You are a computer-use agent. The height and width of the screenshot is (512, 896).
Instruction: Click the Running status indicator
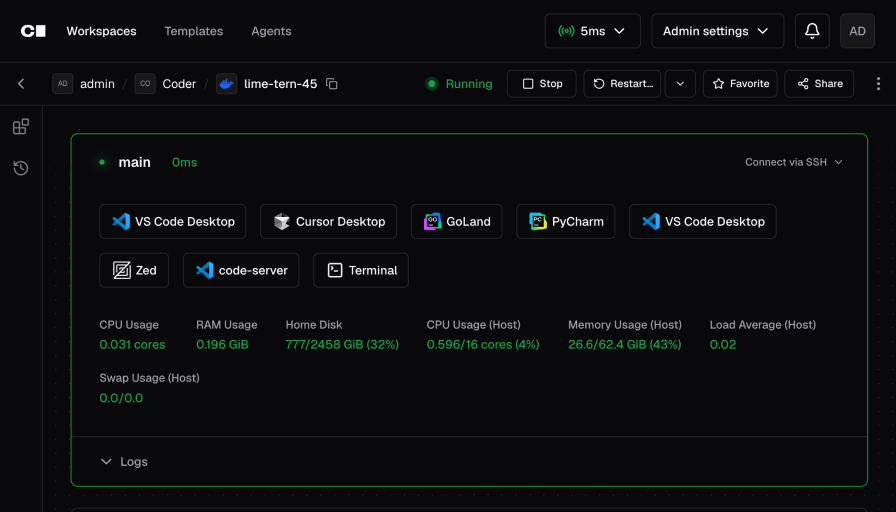click(459, 83)
